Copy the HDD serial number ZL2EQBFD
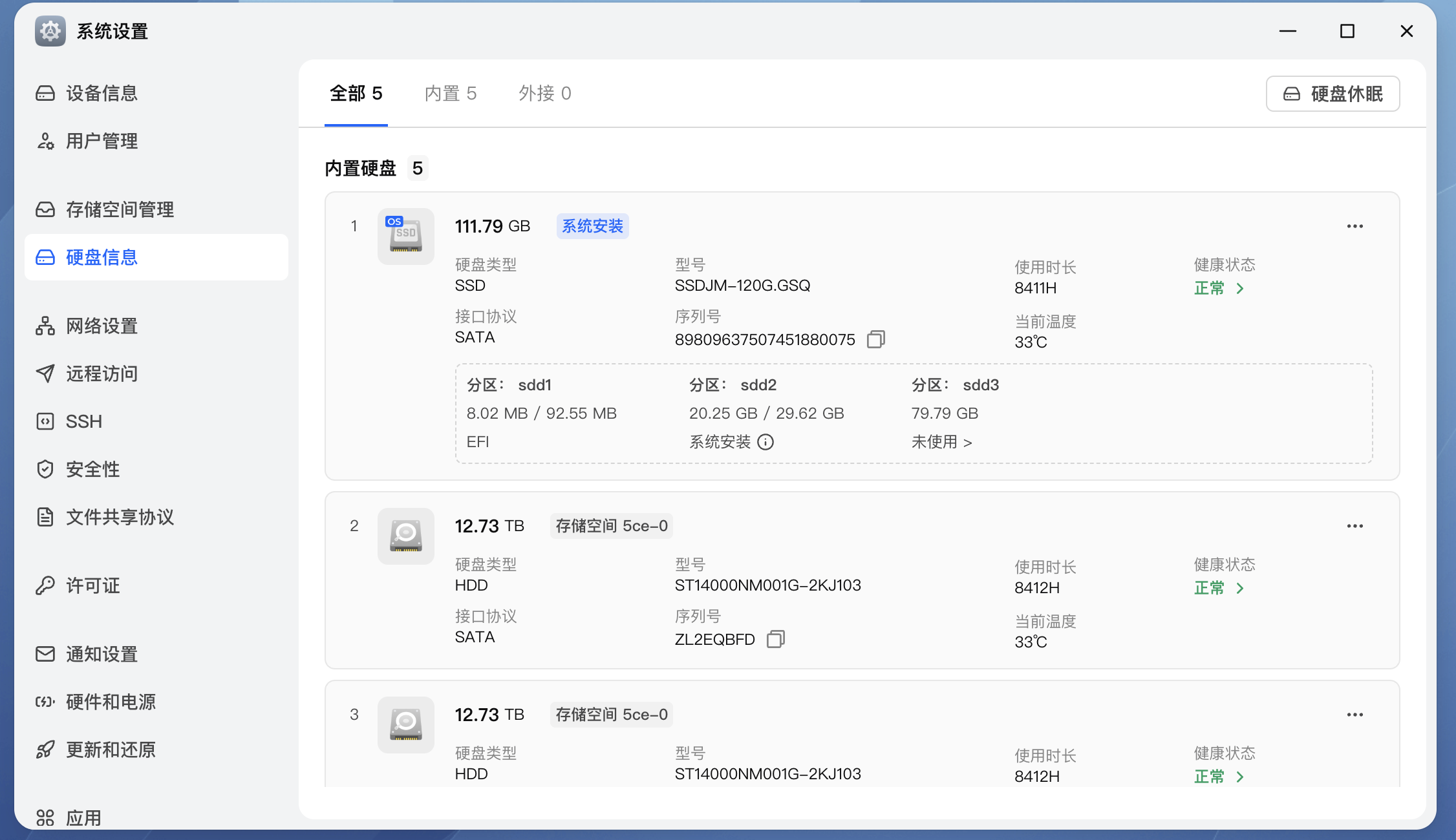 [775, 639]
